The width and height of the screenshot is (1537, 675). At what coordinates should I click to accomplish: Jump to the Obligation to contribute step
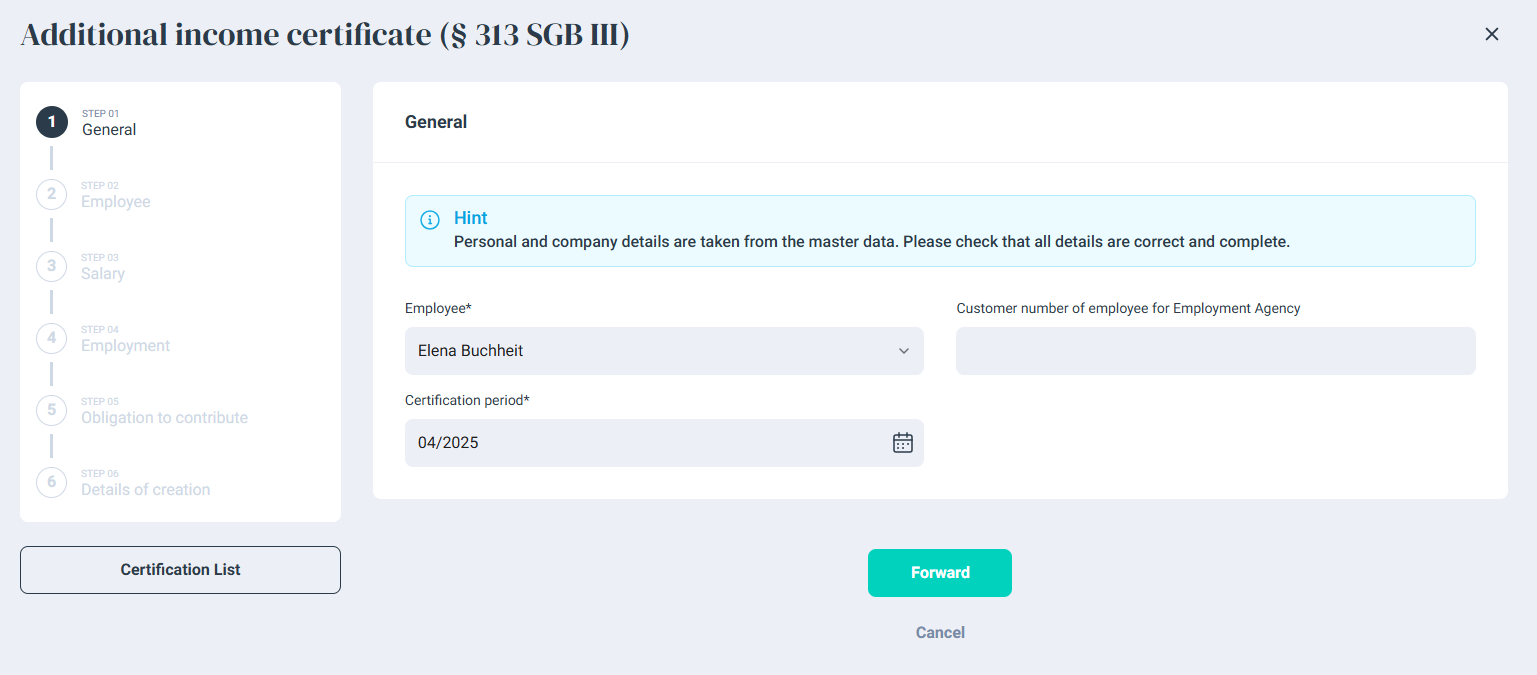[x=164, y=418]
